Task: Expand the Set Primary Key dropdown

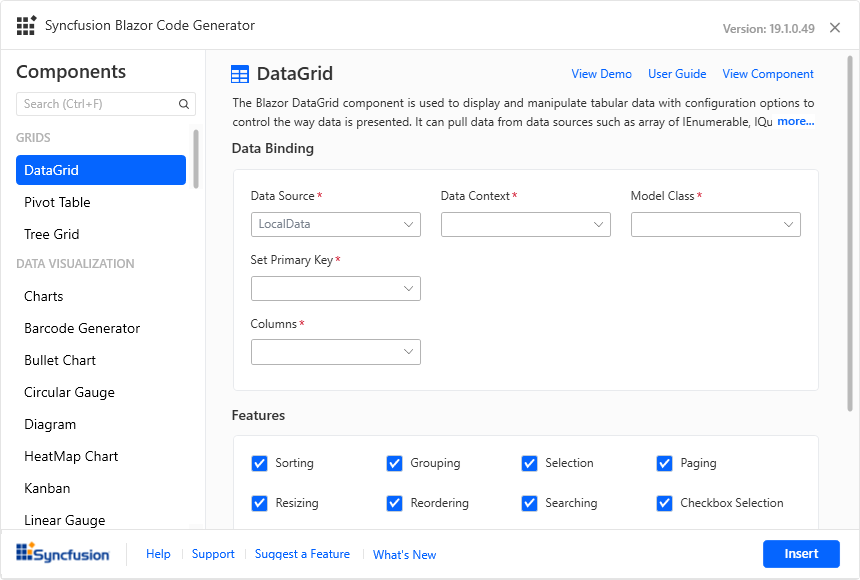Action: (x=335, y=289)
